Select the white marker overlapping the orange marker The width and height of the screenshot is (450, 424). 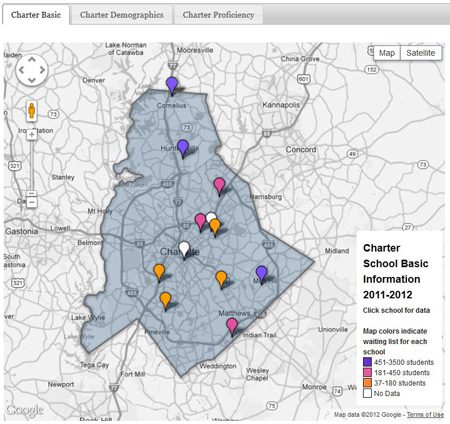(x=210, y=217)
